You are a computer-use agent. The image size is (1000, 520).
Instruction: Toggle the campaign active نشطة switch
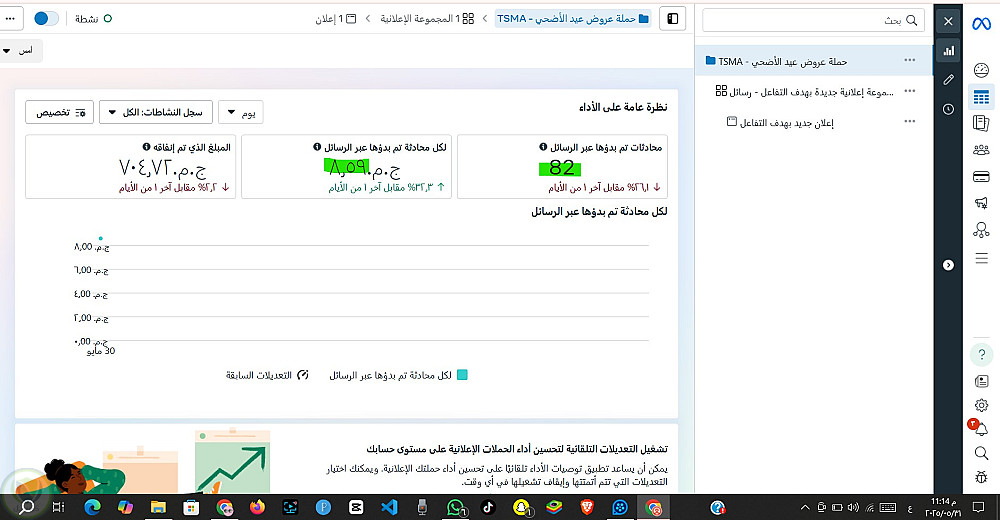46,19
